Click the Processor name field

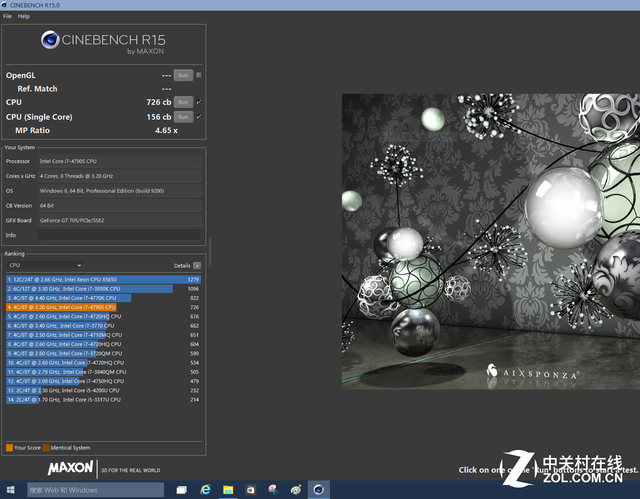coord(119,161)
